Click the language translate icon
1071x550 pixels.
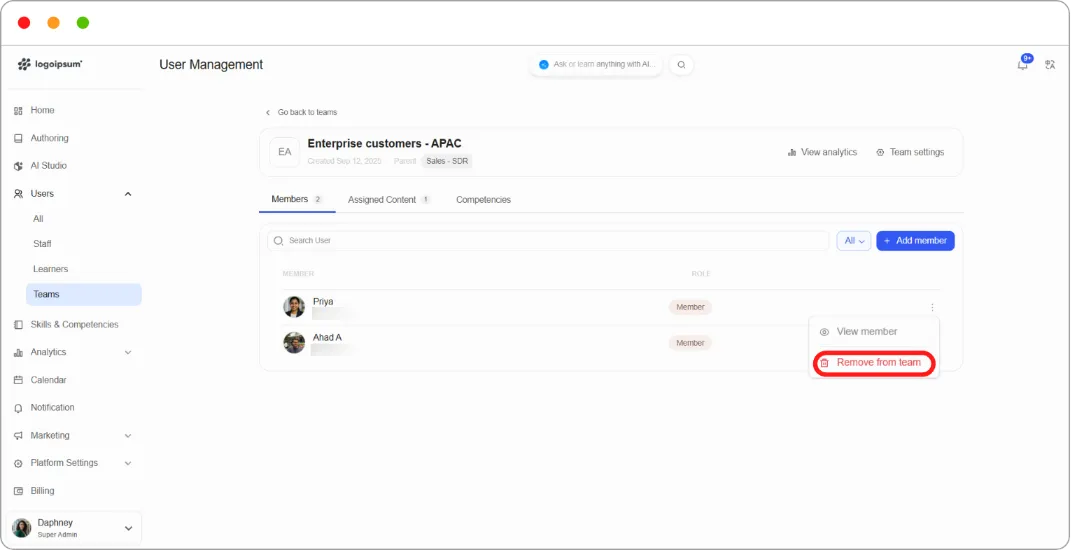(1051, 65)
